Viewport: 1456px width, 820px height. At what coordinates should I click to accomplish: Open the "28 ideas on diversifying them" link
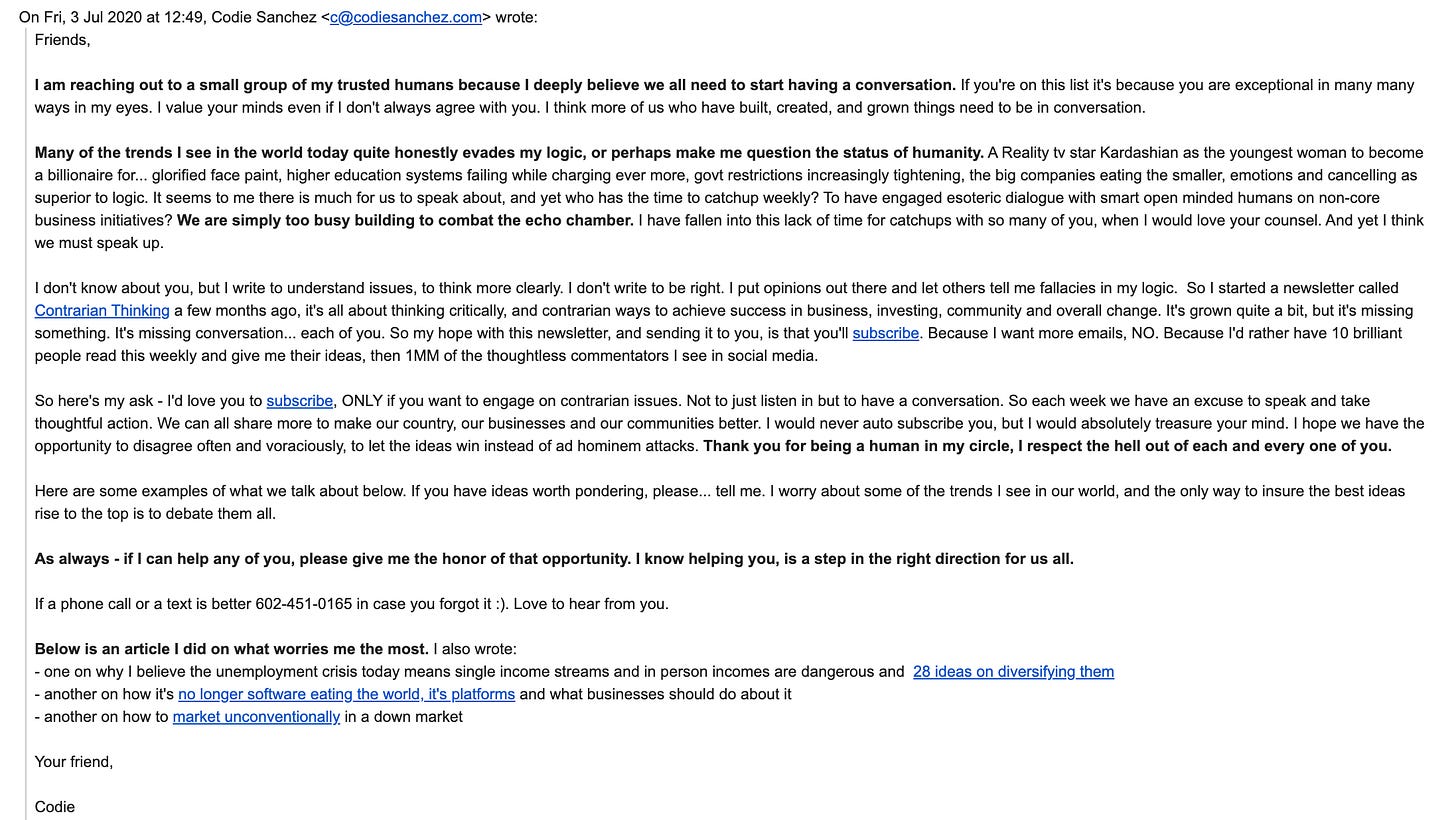(1013, 671)
